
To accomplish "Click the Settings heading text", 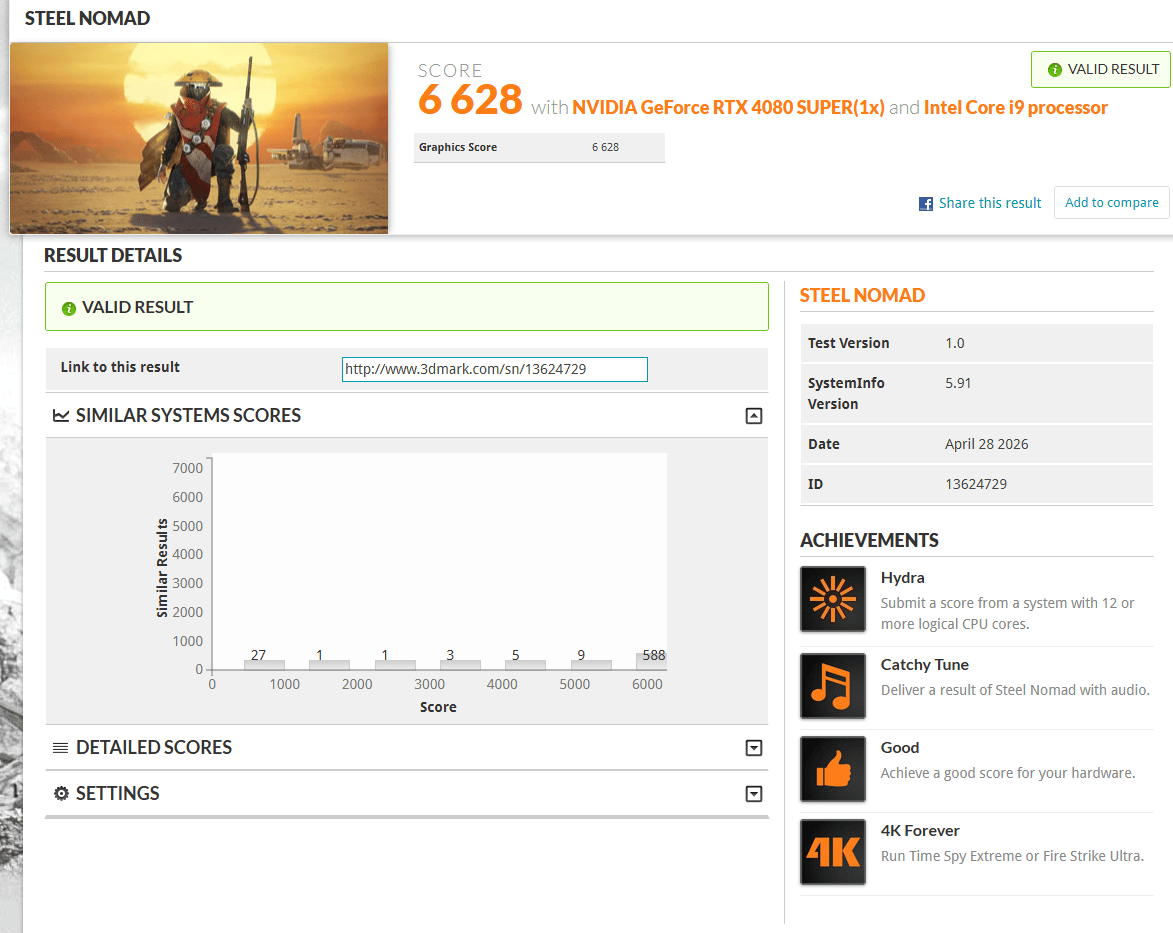I will [117, 793].
